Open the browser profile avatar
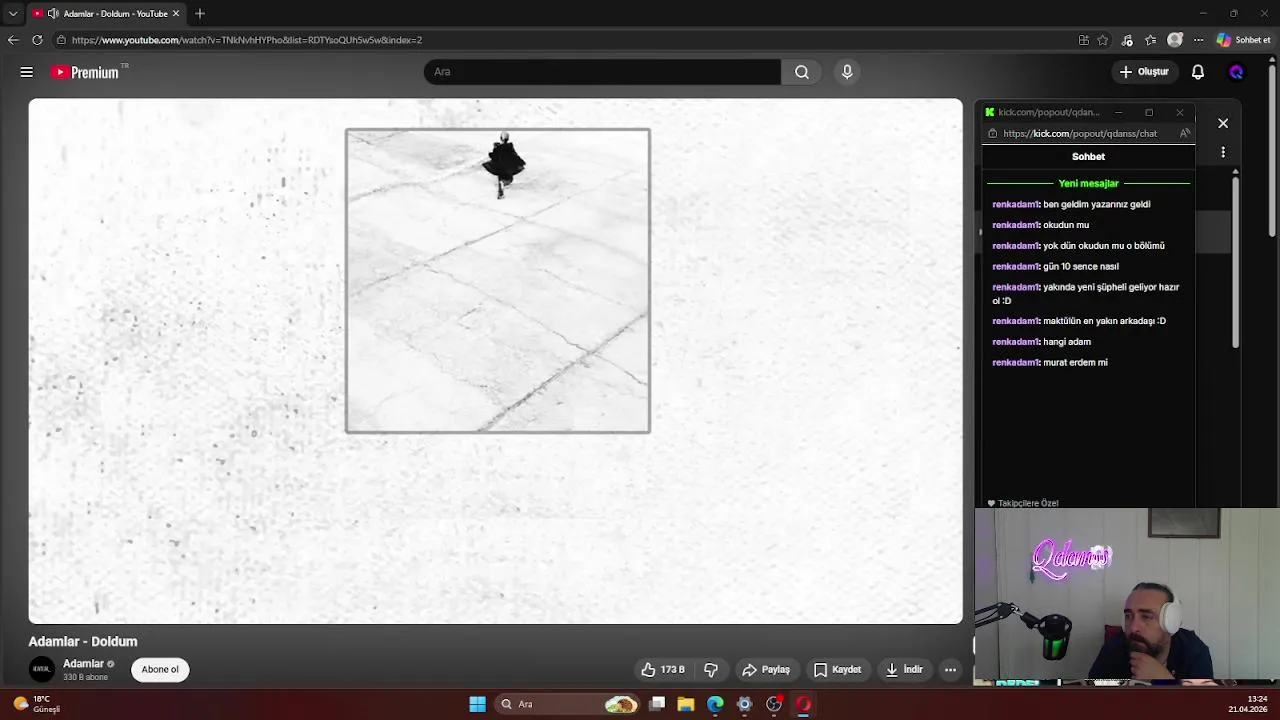This screenshot has height=720, width=1280. 1175,40
